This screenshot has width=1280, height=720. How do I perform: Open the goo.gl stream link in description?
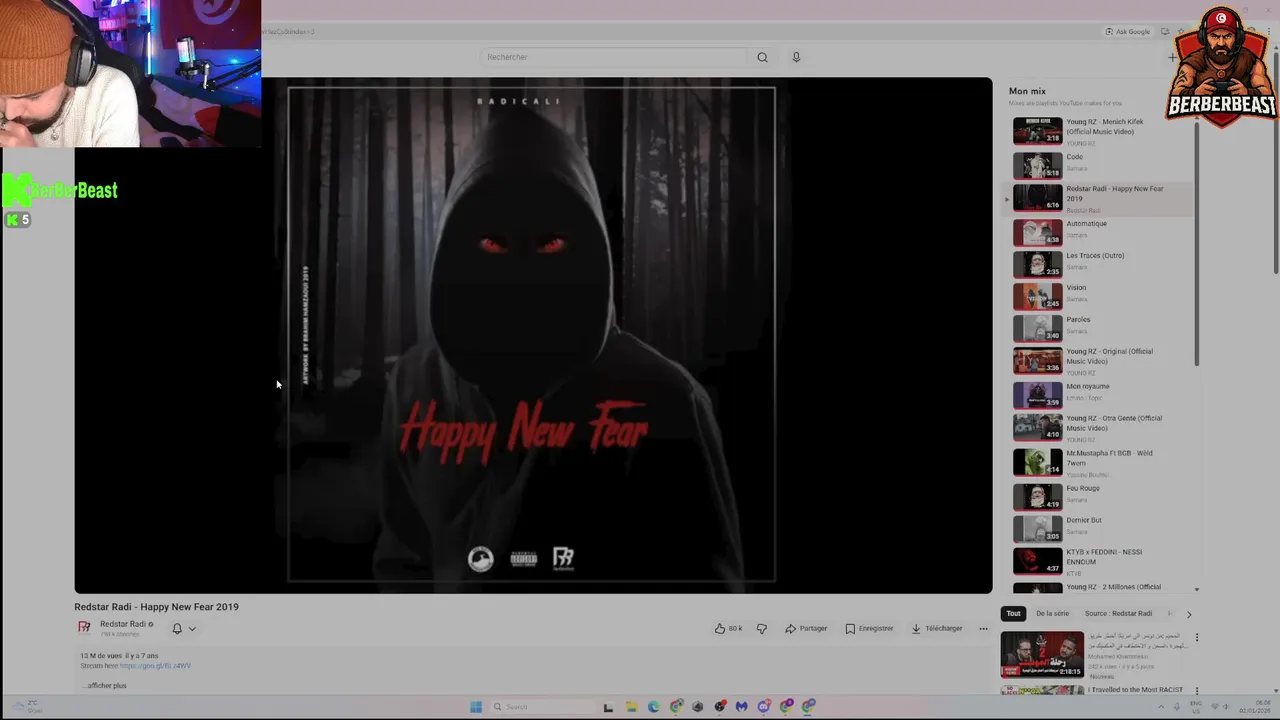coord(155,666)
